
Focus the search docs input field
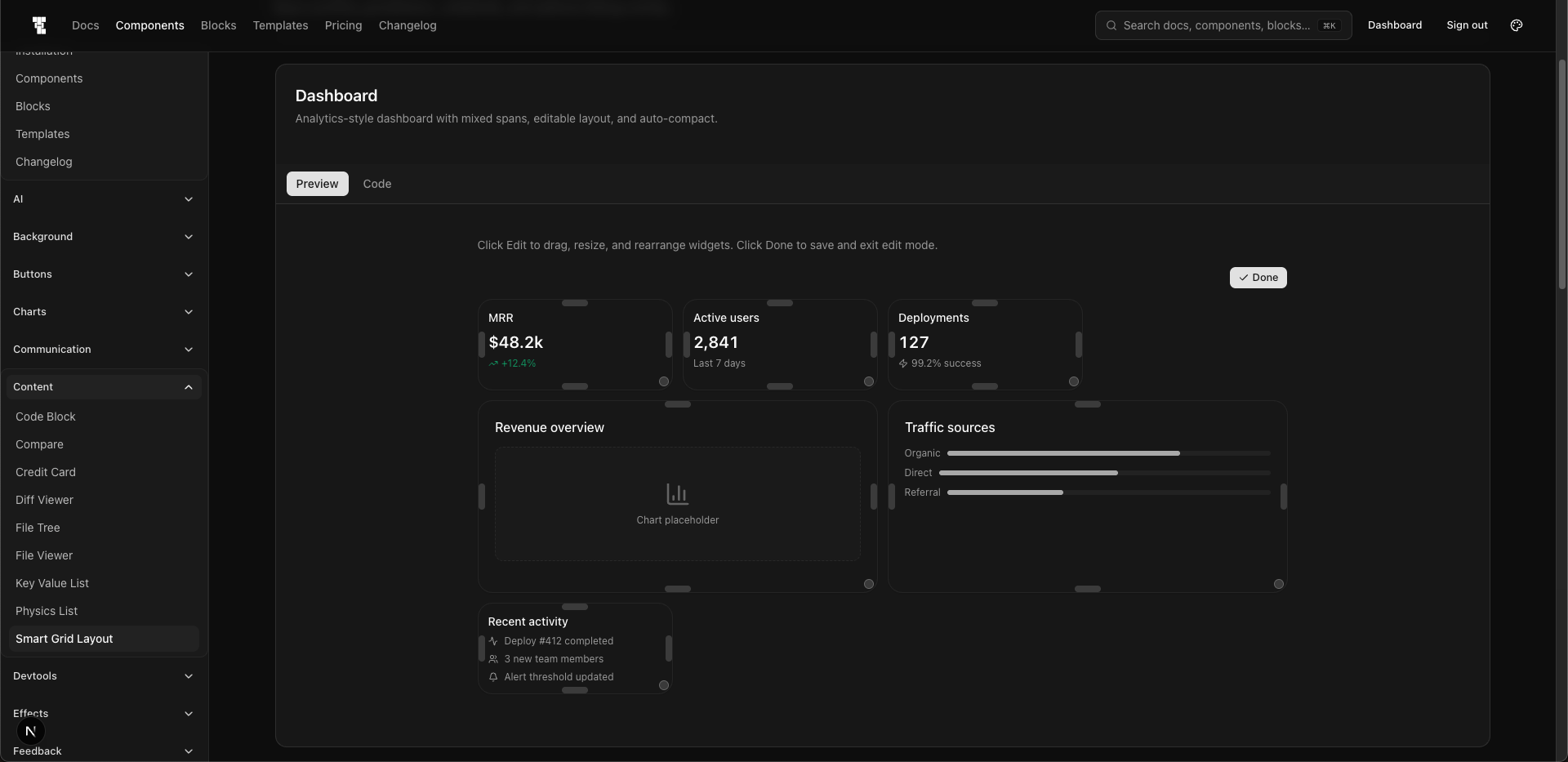coord(1223,25)
